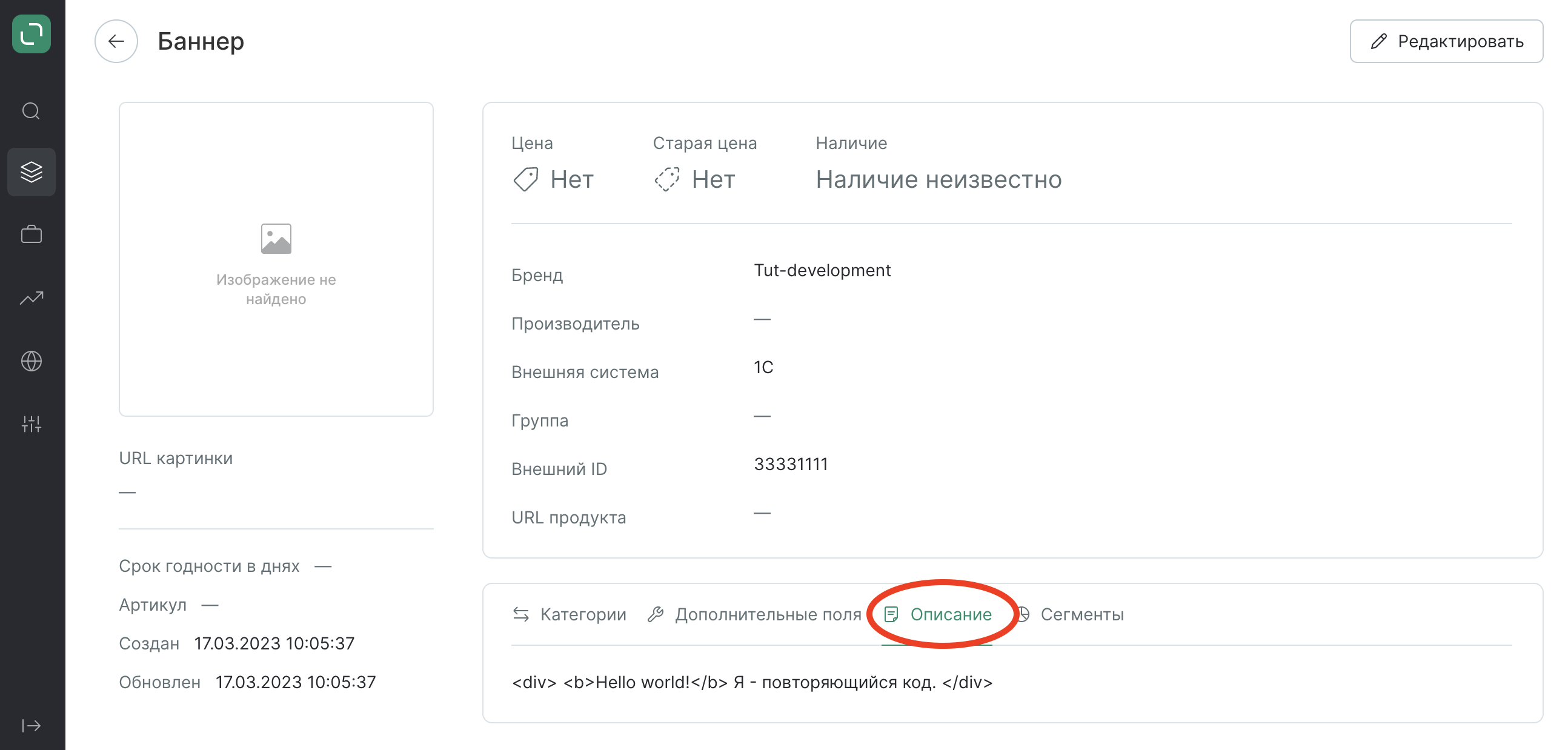This screenshot has height=750, width=1568.
Task: Open the briefcase section in sidebar
Action: click(x=31, y=234)
